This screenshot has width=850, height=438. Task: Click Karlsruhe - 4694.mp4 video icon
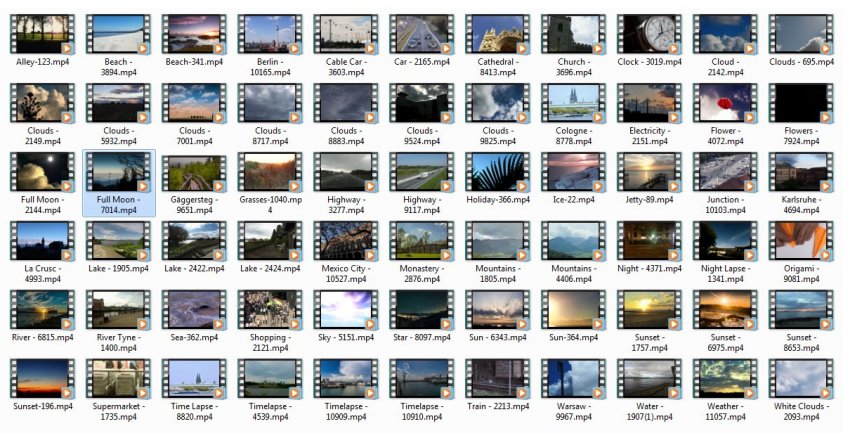801,172
